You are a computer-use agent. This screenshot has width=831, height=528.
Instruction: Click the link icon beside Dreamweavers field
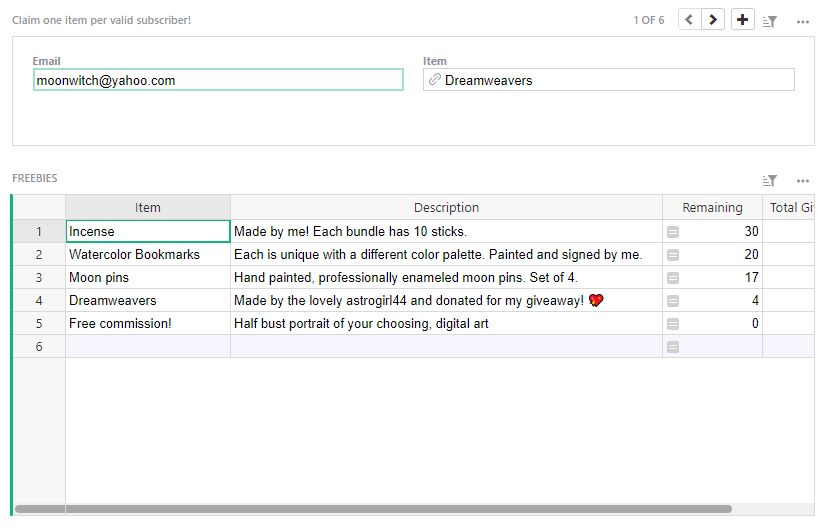click(435, 80)
